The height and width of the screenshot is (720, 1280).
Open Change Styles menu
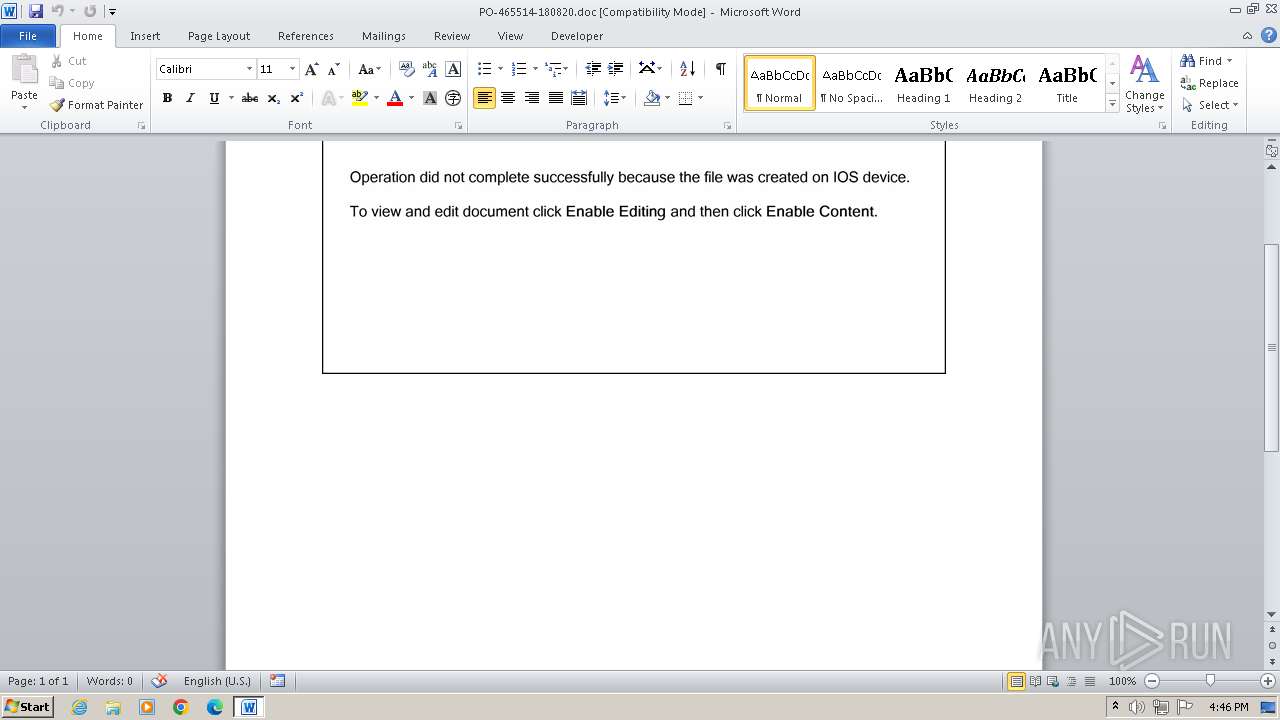click(x=1144, y=84)
